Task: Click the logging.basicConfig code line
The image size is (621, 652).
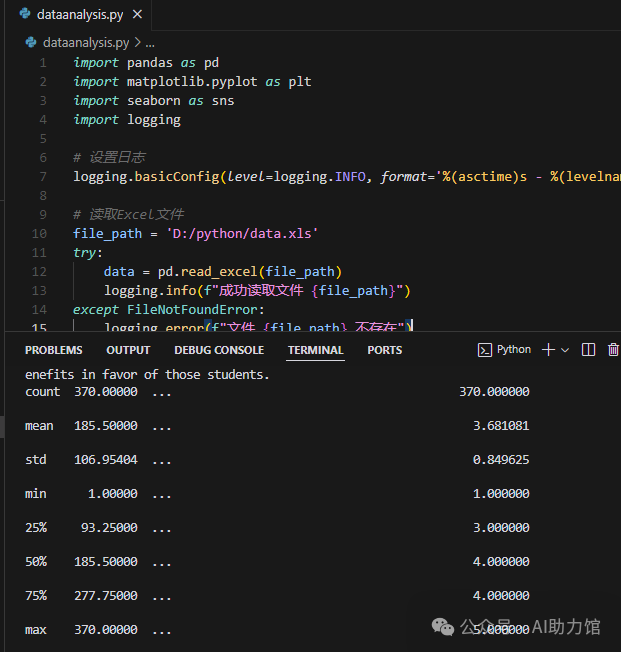Action: [x=347, y=177]
